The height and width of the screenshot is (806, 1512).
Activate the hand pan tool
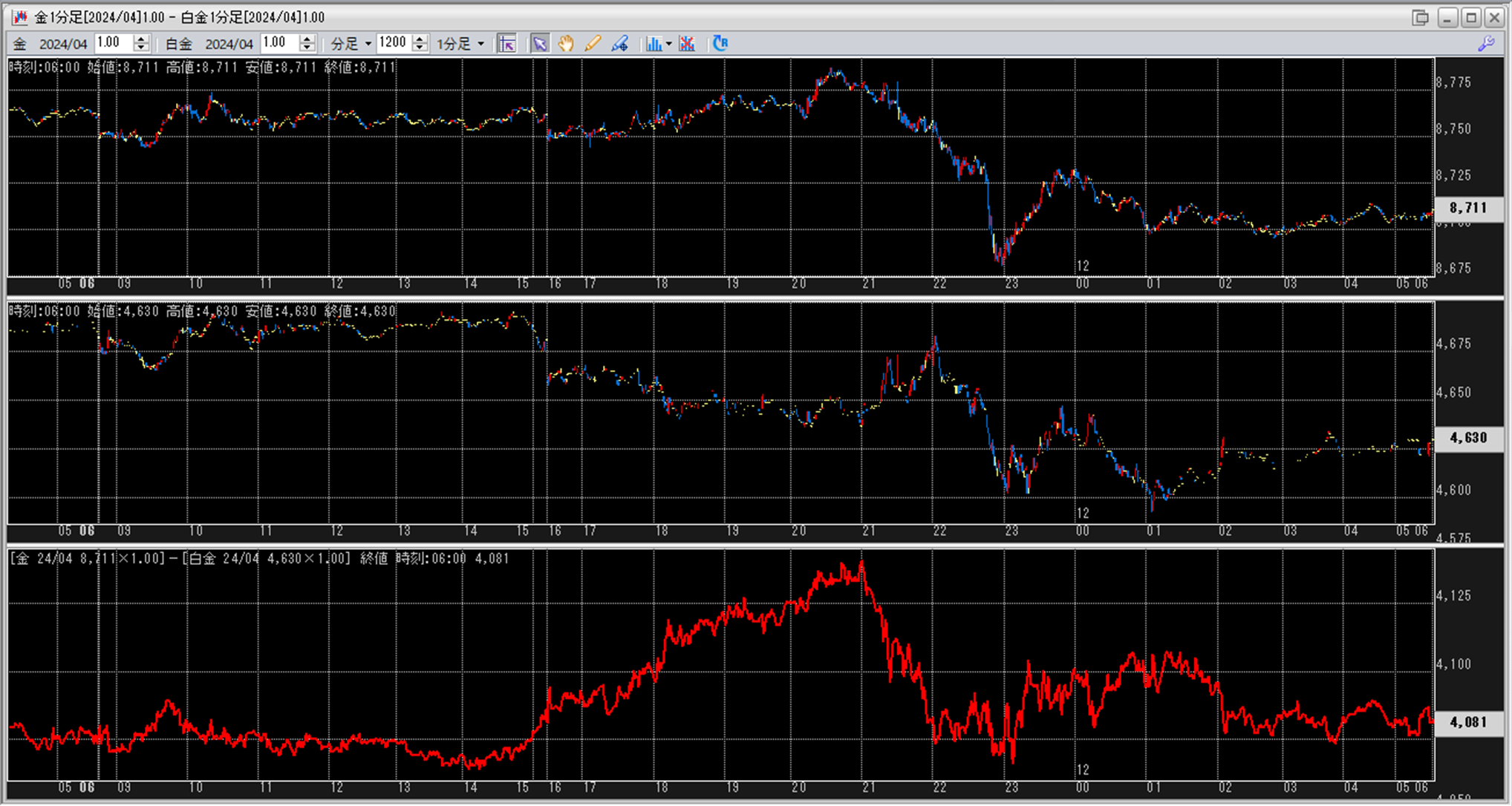566,44
